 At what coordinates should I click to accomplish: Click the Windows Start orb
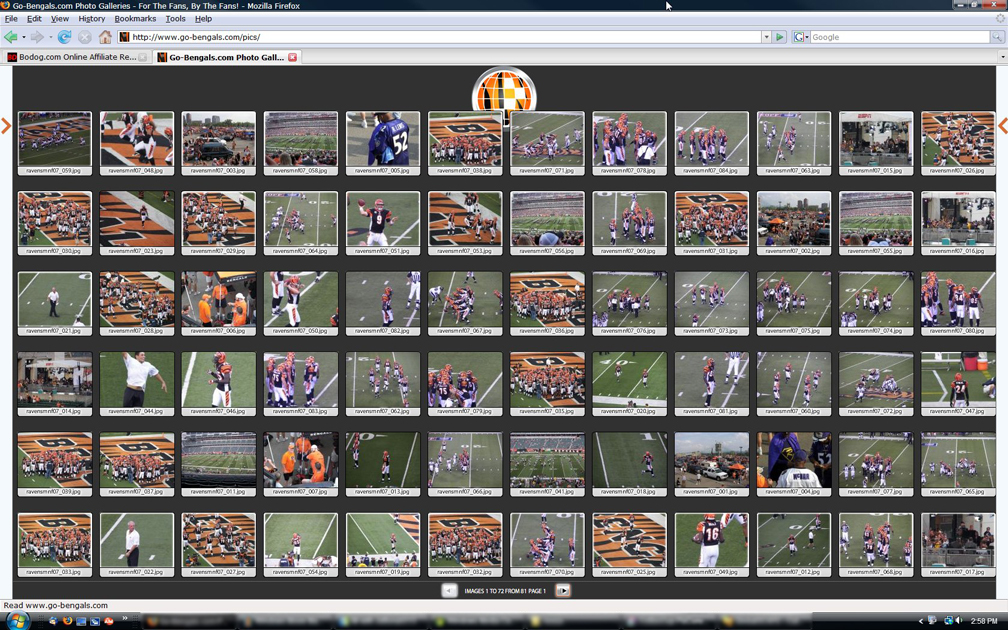pos(17,621)
